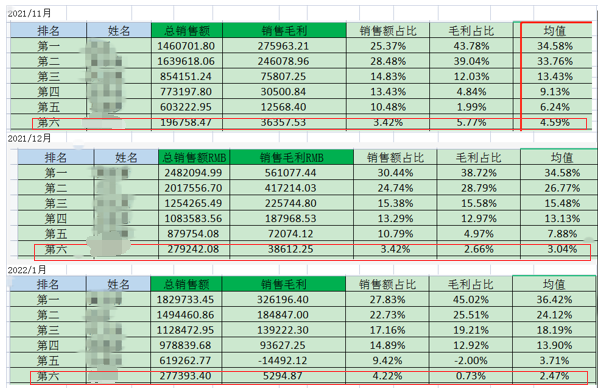Click the 排名 header in the 2021/11月 table
The width and height of the screenshot is (598, 388).
click(48, 31)
